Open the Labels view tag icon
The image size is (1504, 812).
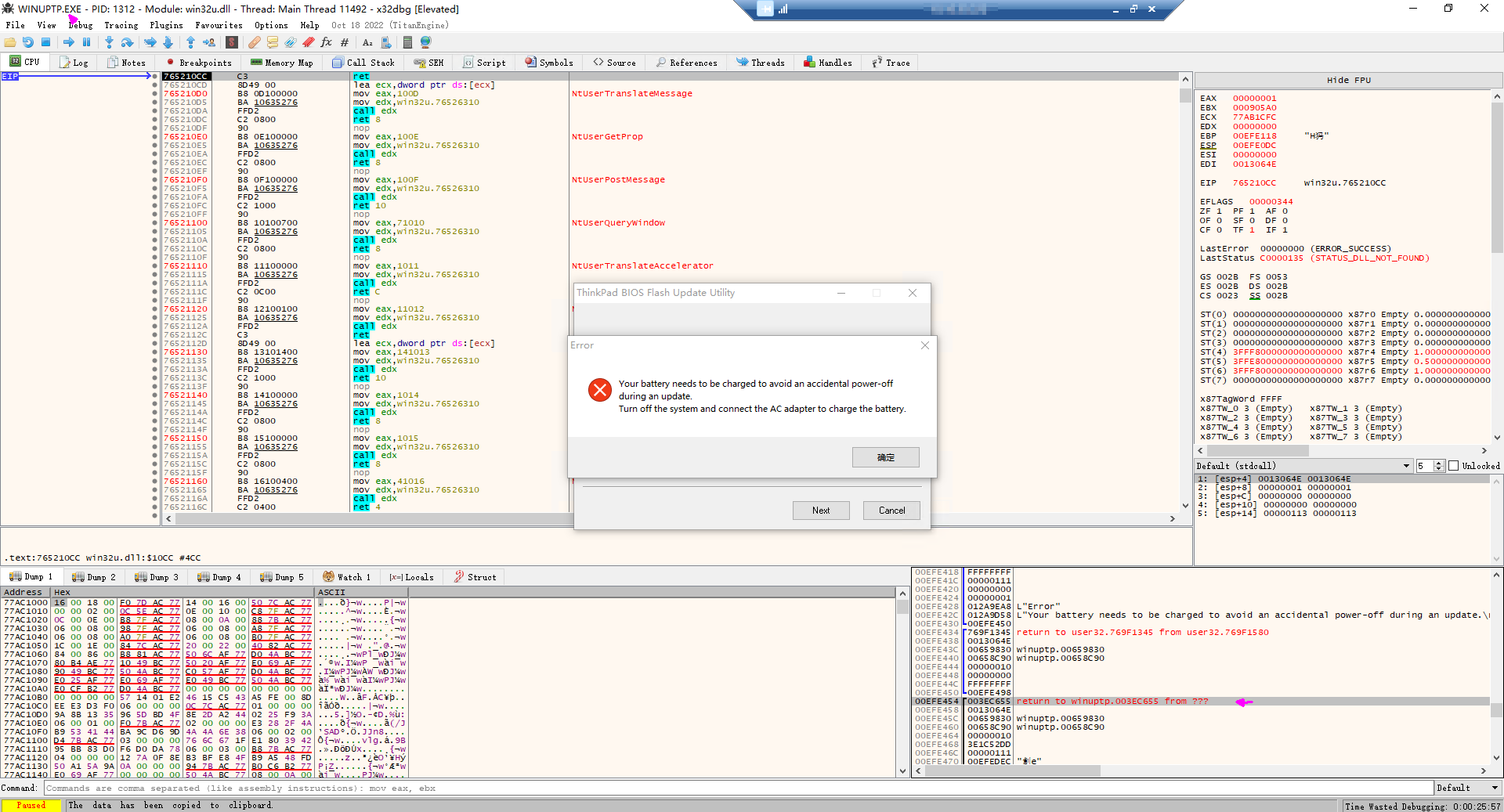(291, 42)
